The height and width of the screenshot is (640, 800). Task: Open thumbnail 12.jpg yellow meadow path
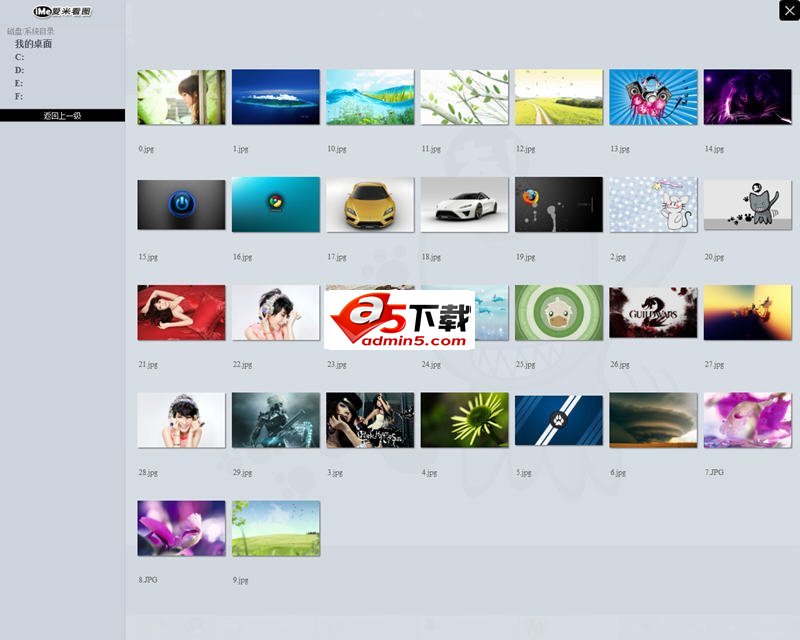pos(559,97)
